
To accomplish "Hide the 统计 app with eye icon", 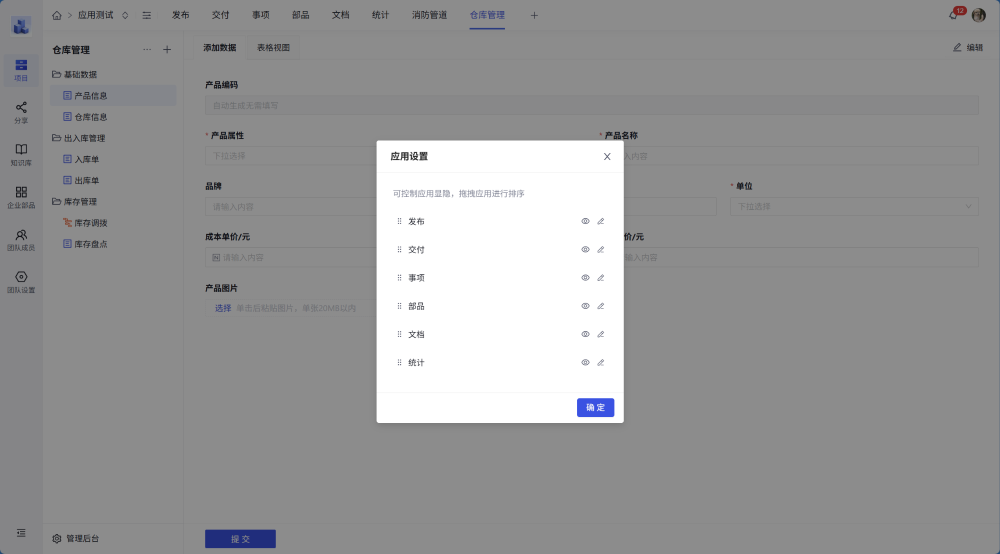I will pos(586,363).
